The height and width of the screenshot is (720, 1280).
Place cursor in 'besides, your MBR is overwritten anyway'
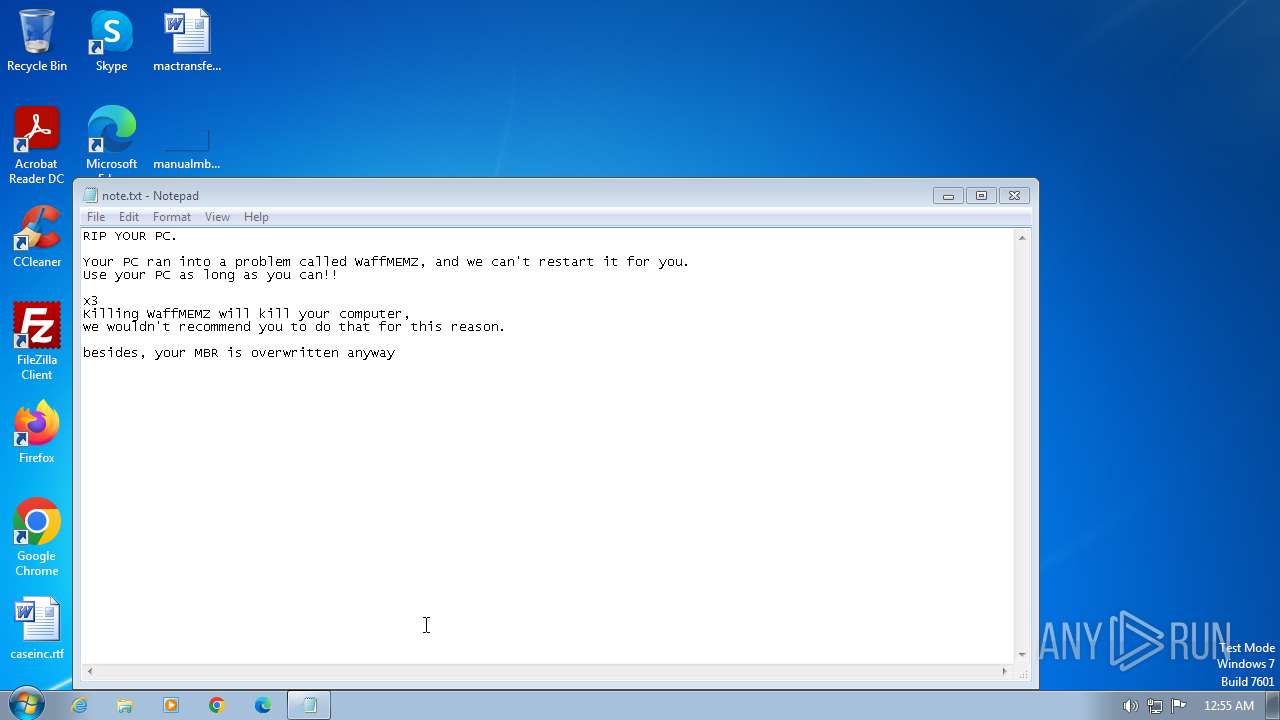point(239,353)
